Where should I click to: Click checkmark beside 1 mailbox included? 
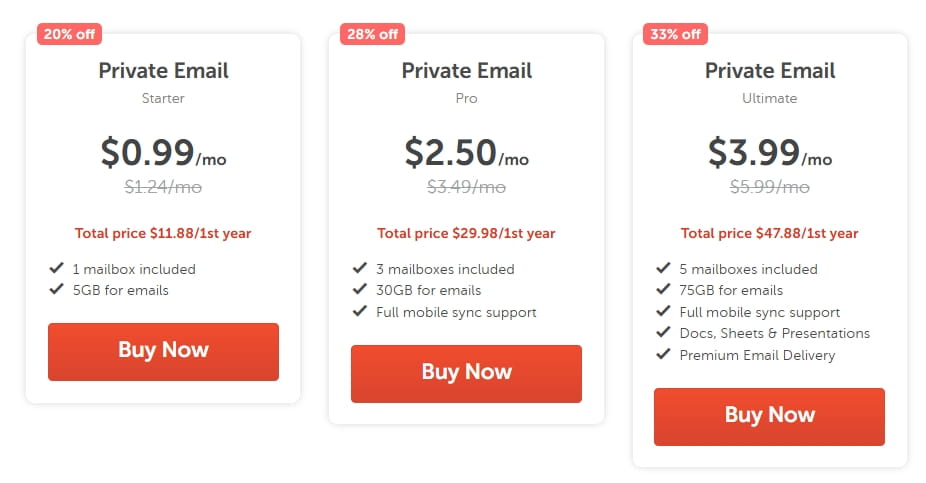point(56,269)
